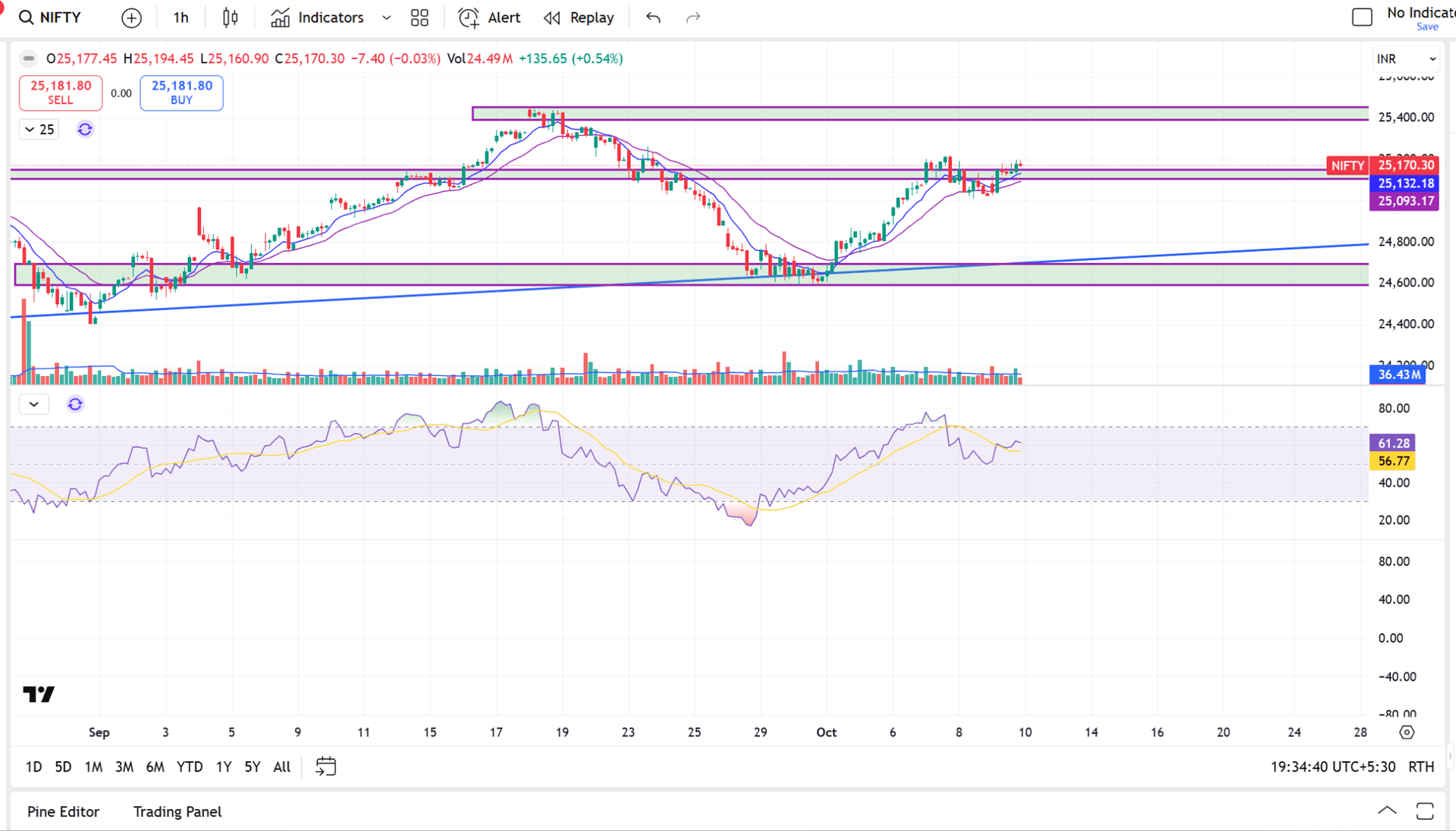Expand the bottom panel with up chevron
Viewport: 1456px width, 831px height.
1387,811
